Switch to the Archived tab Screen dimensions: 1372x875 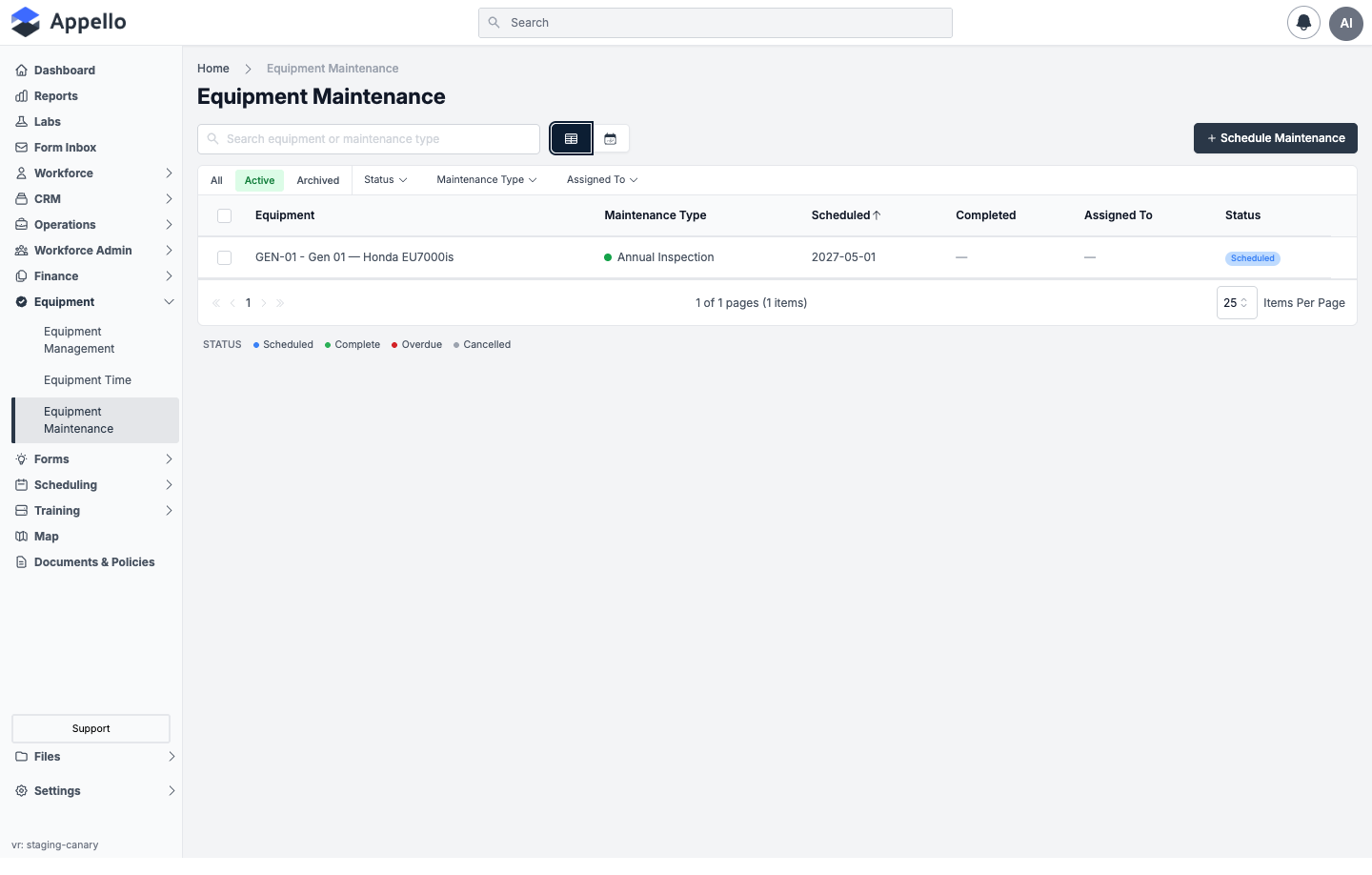[x=318, y=181]
